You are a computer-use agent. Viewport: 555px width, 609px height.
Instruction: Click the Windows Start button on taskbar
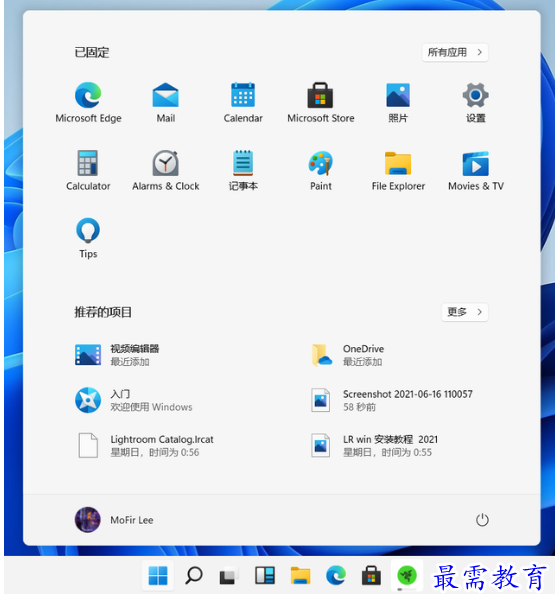pyautogui.click(x=158, y=575)
